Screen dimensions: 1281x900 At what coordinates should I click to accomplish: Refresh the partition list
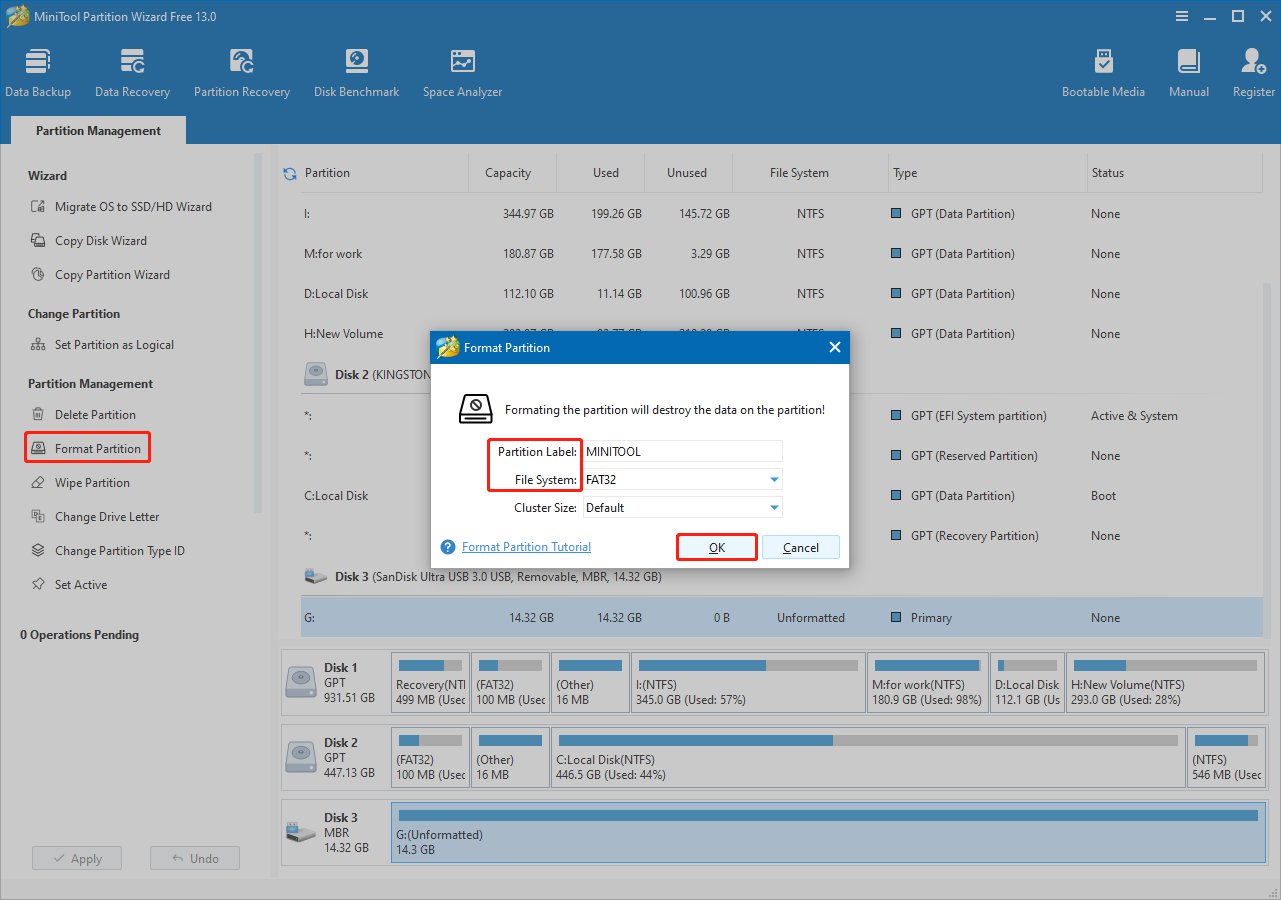coord(289,172)
